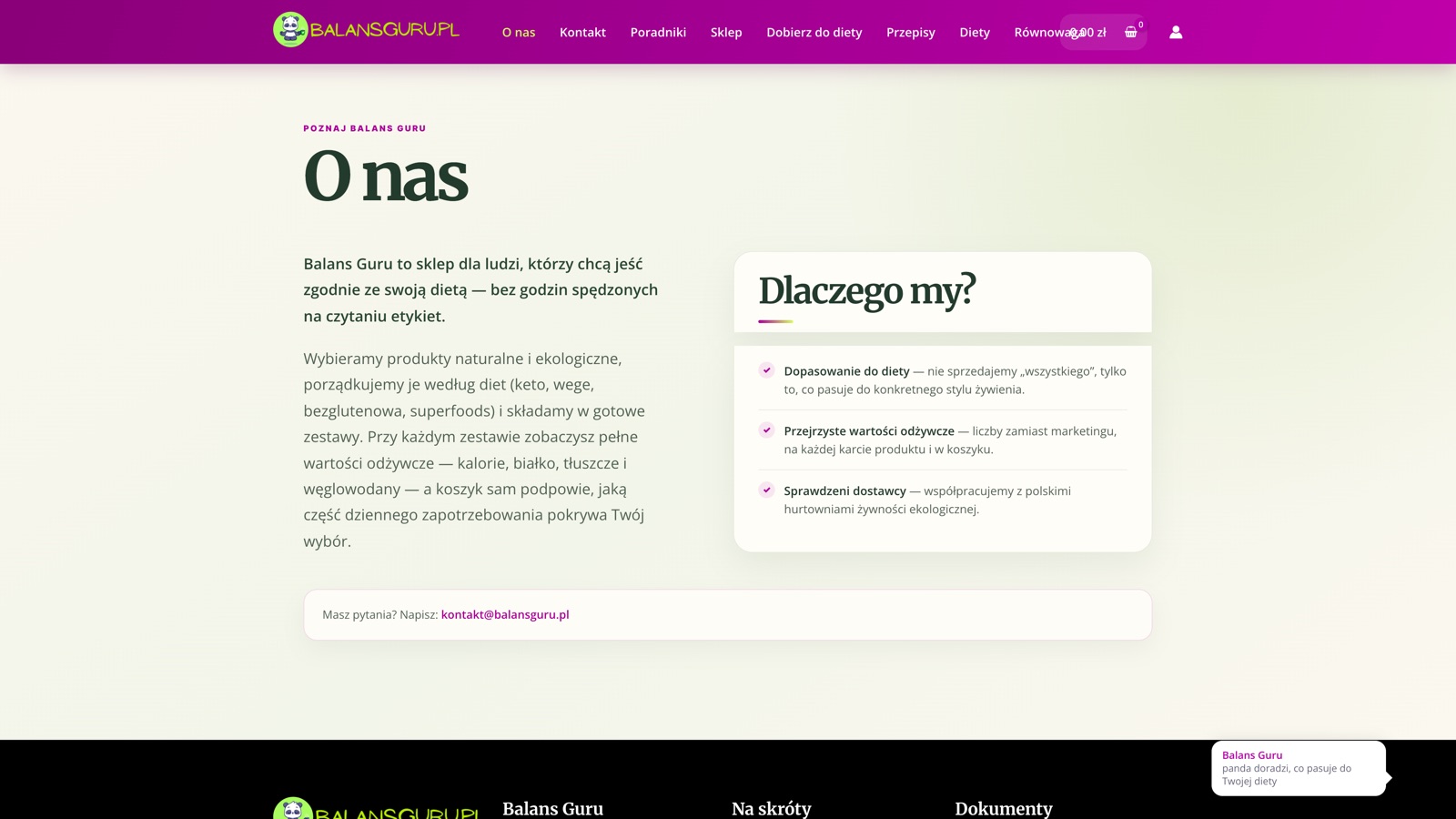Click the kontakt@balansguru.pl email link
1456x819 pixels.
[x=505, y=614]
